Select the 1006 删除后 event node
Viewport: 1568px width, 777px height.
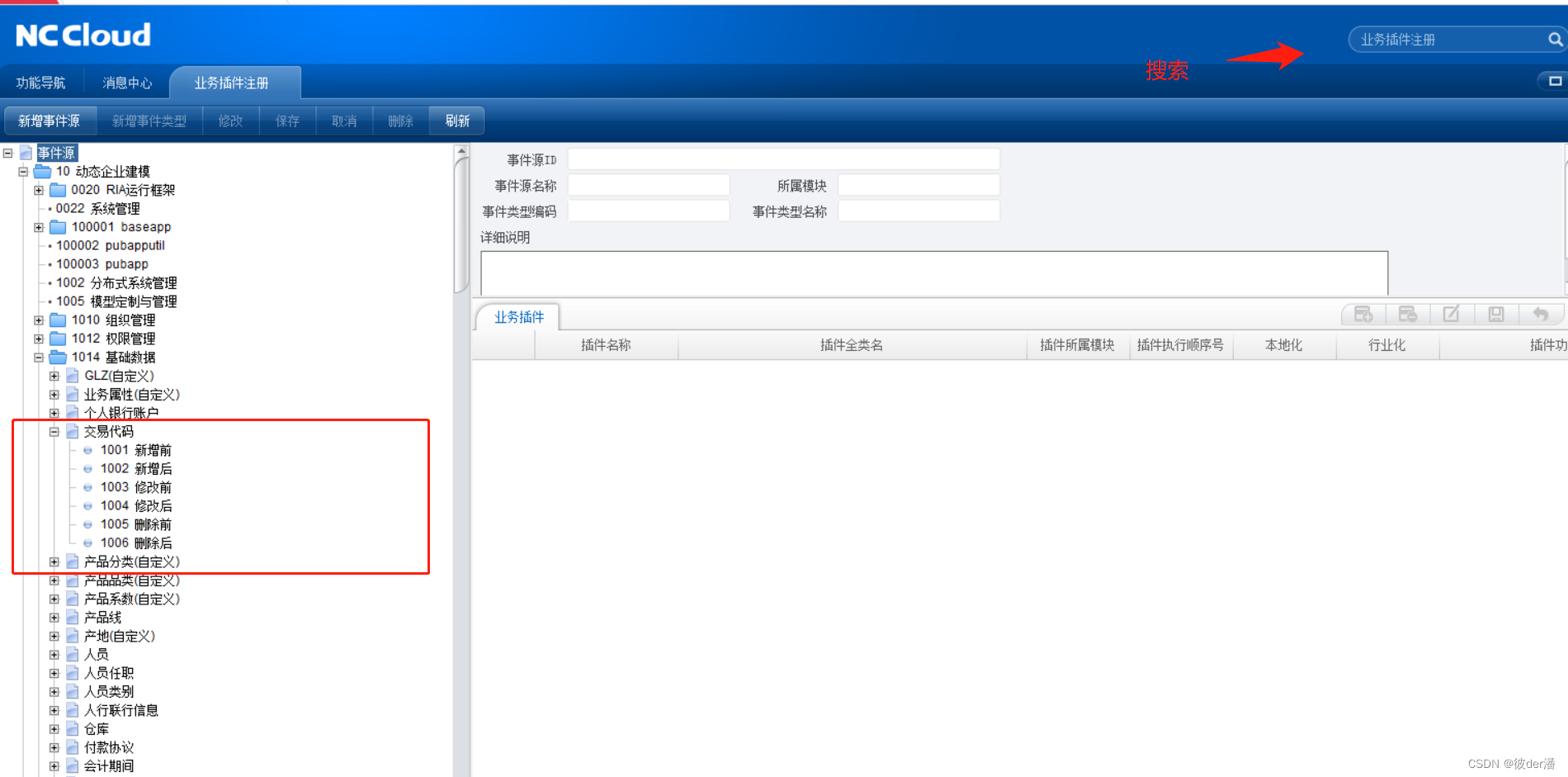[136, 542]
